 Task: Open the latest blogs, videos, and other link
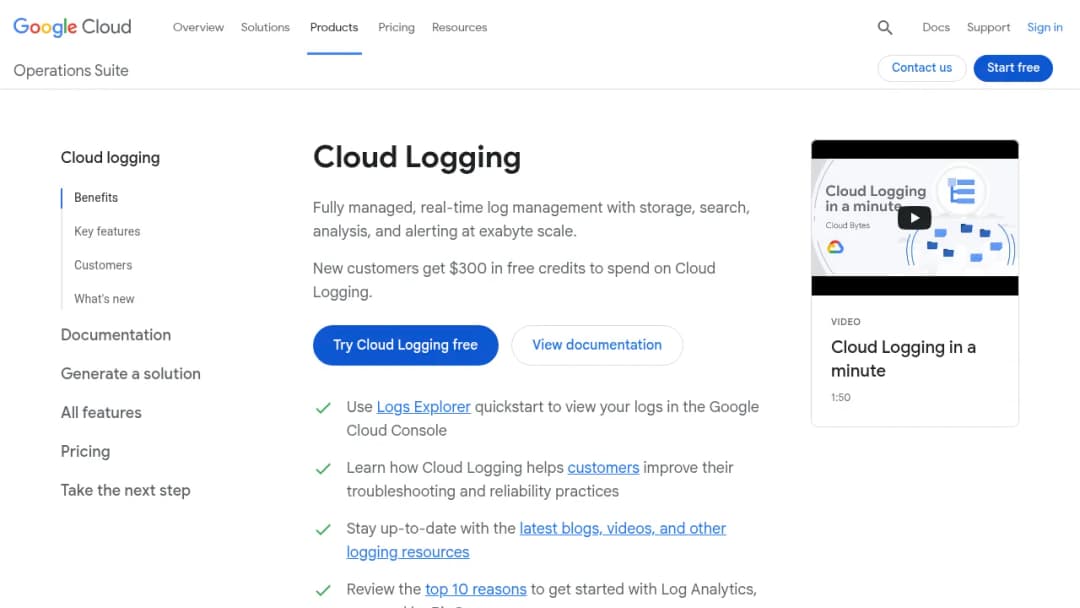point(623,528)
